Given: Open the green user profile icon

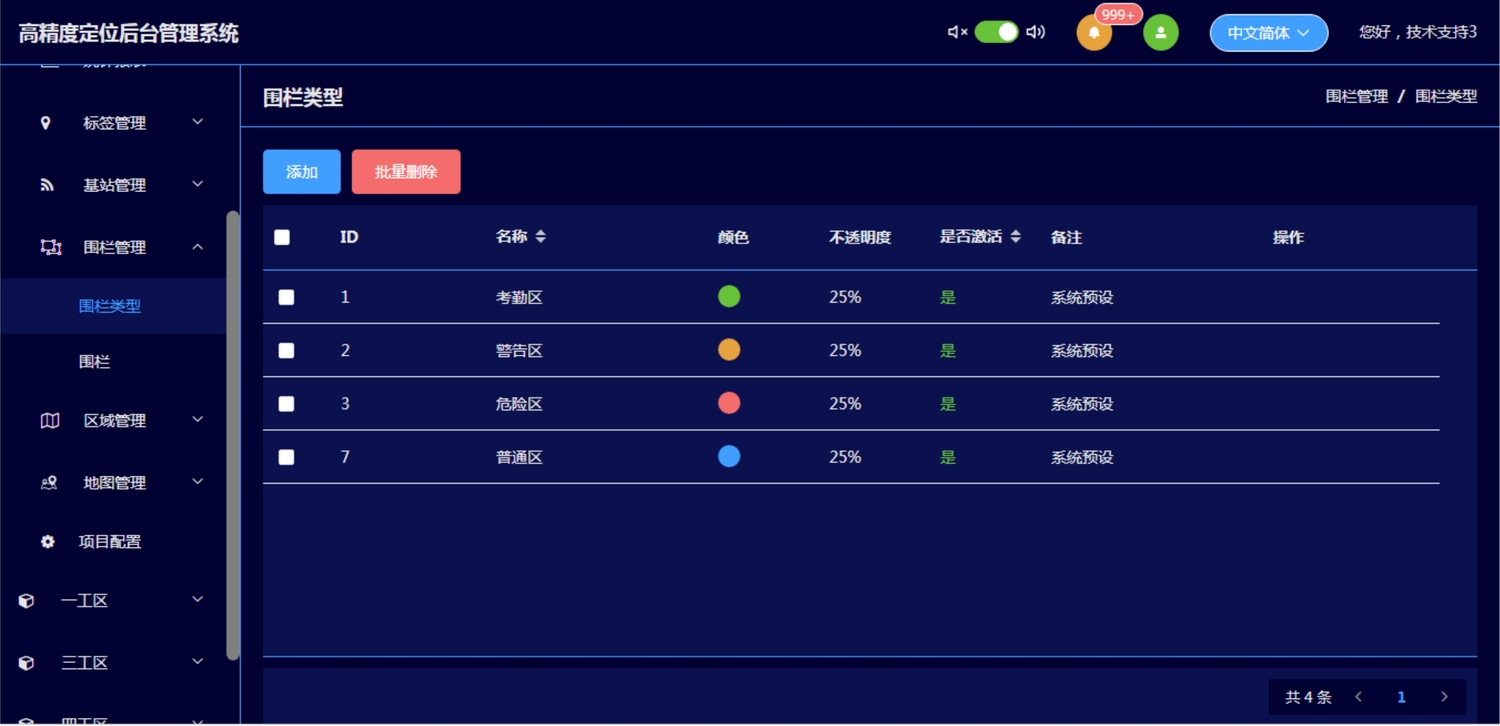Looking at the screenshot, I should click(x=1161, y=33).
